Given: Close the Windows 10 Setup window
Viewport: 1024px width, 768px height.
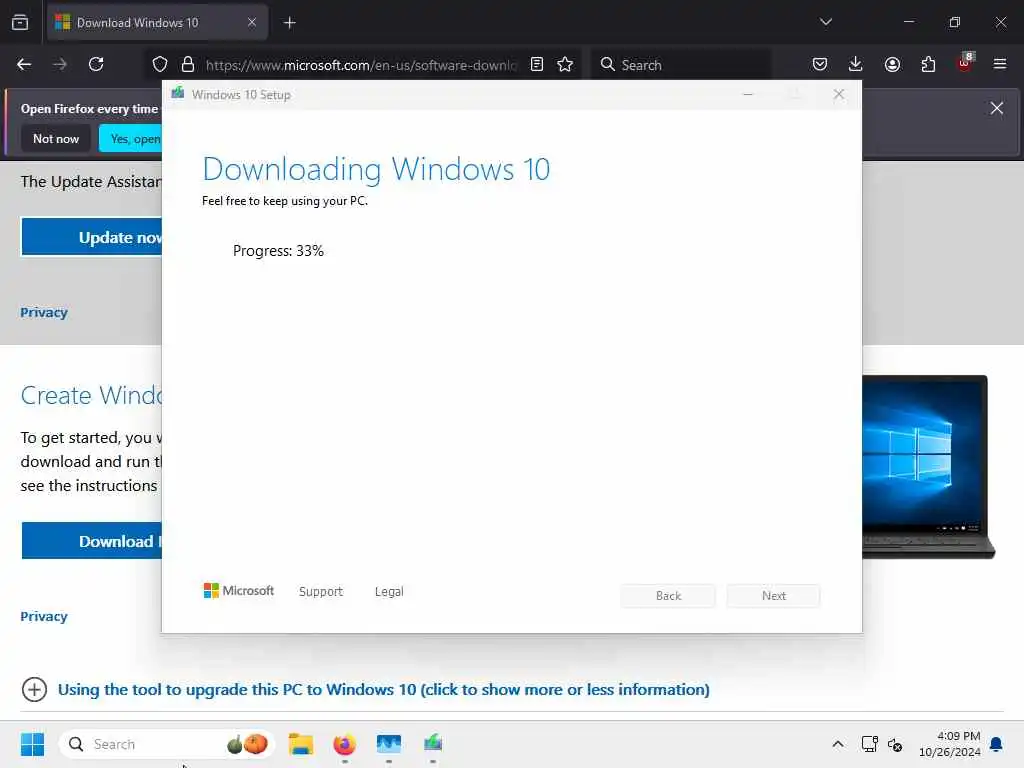Looking at the screenshot, I should pyautogui.click(x=839, y=95).
